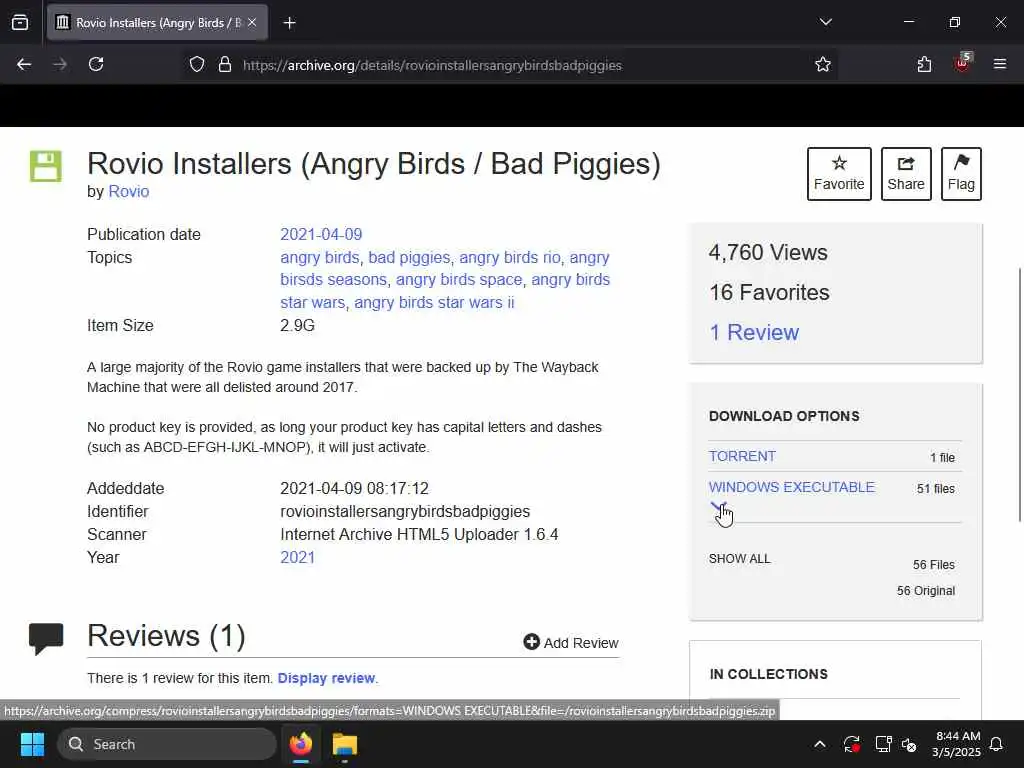The image size is (1024, 768).
Task: Click the sync status tray icon
Action: [x=852, y=744]
